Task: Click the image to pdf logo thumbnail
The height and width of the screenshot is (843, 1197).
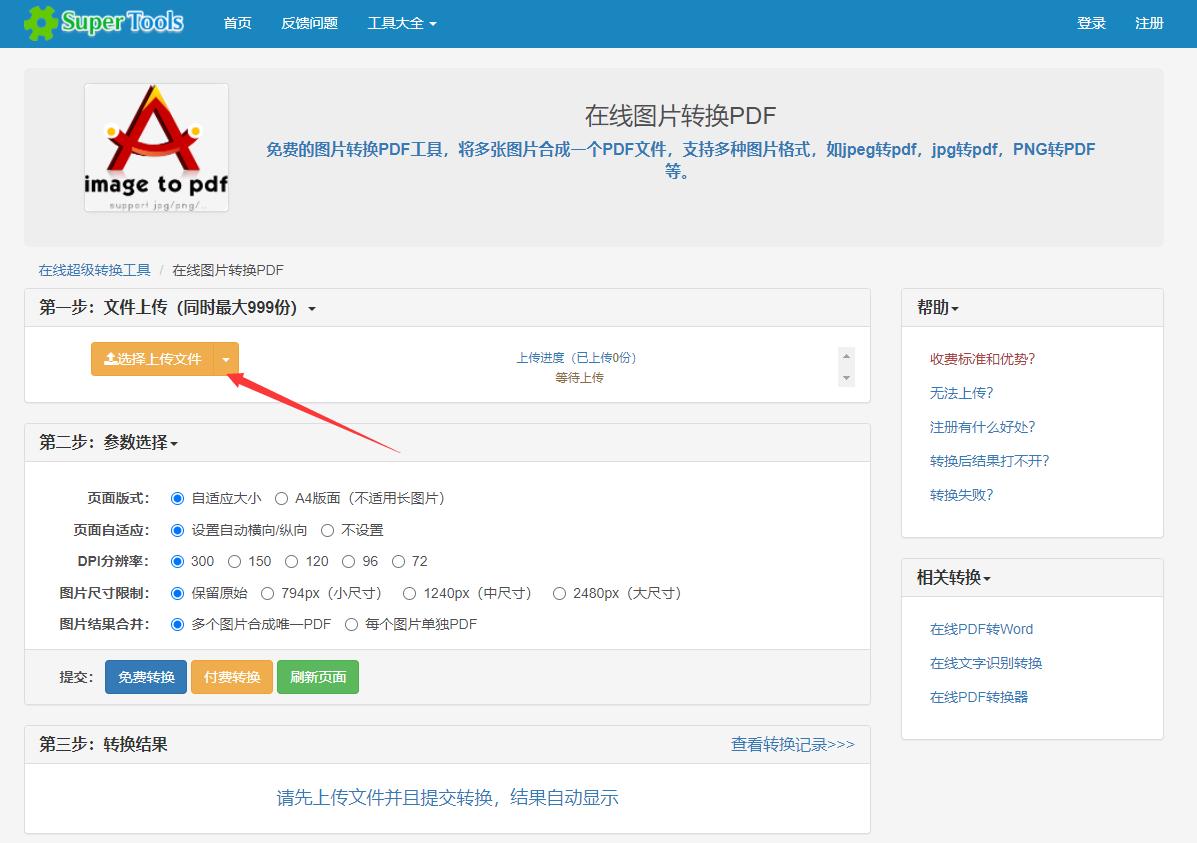Action: 156,147
